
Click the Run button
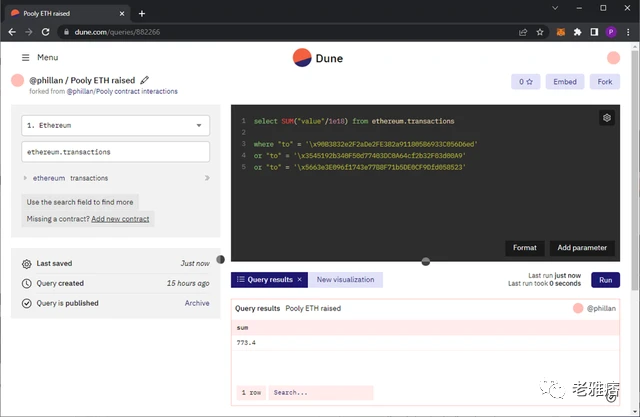point(605,280)
